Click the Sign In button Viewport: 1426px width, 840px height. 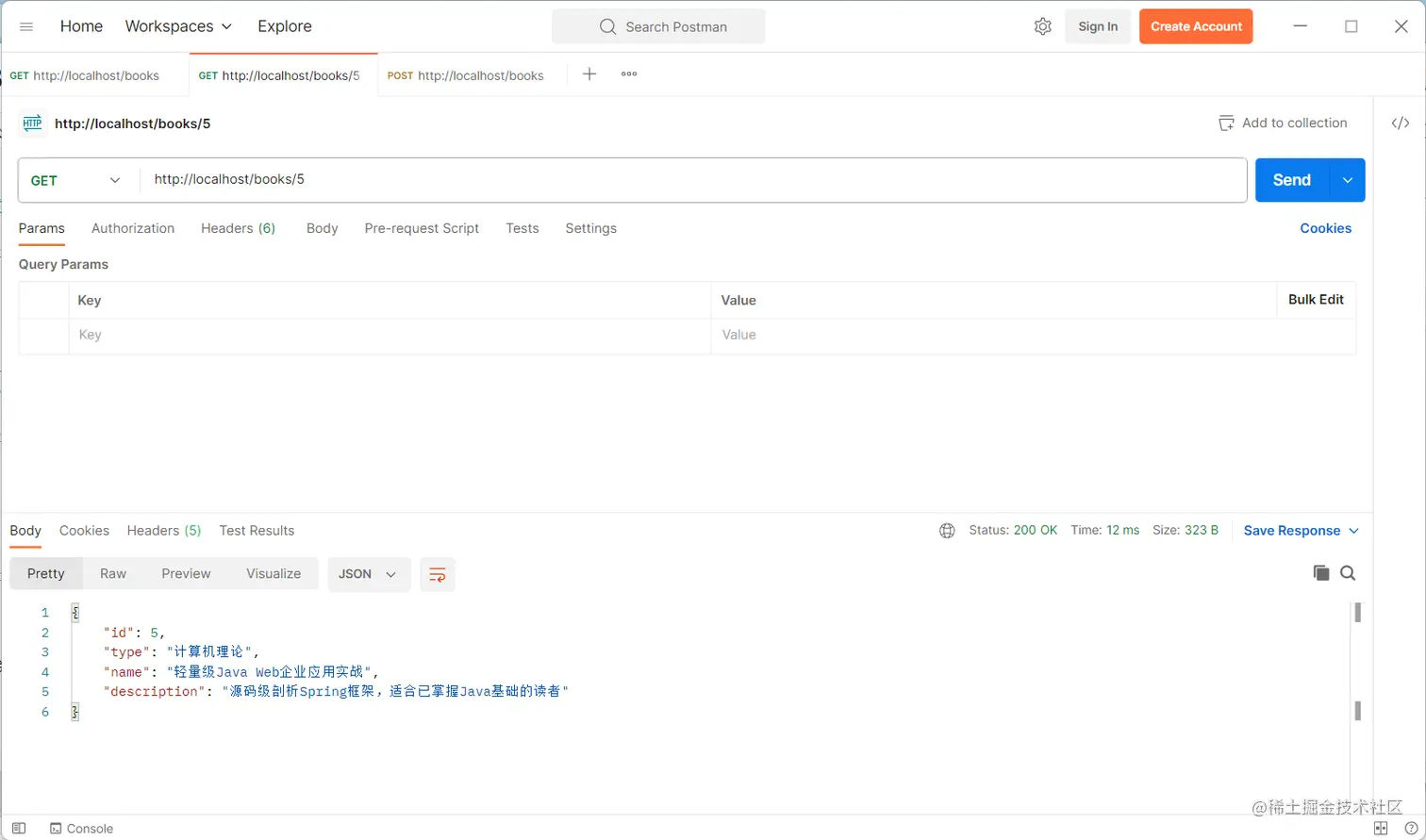pyautogui.click(x=1098, y=26)
